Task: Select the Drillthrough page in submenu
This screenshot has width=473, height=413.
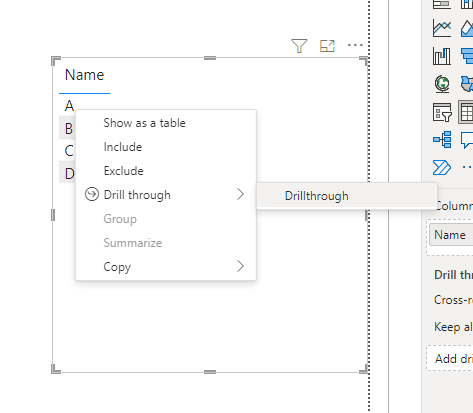Action: [347, 196]
